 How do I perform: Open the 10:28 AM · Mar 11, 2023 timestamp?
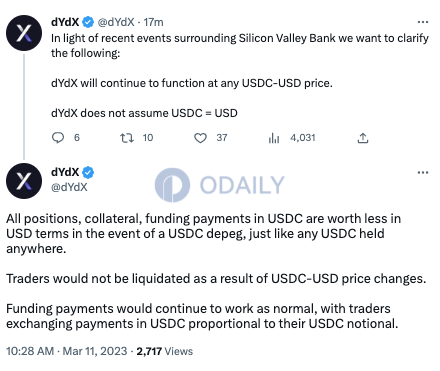(x=67, y=351)
